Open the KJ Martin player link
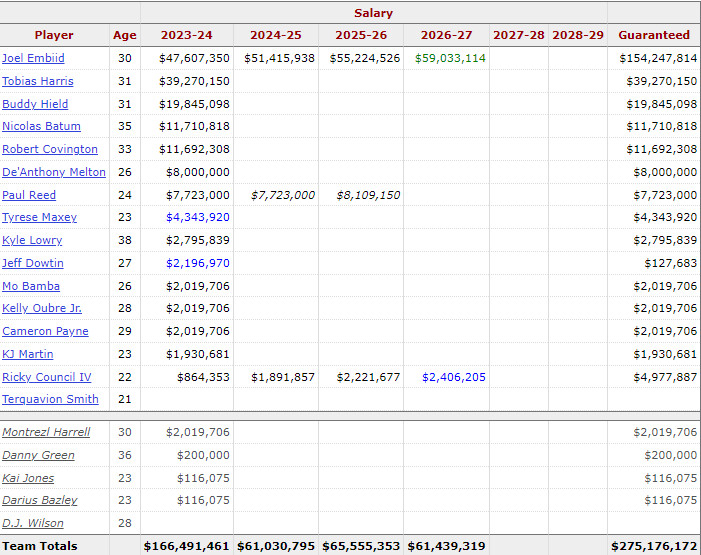Screen dimensions: 701x555 pyautogui.click(x=28, y=354)
